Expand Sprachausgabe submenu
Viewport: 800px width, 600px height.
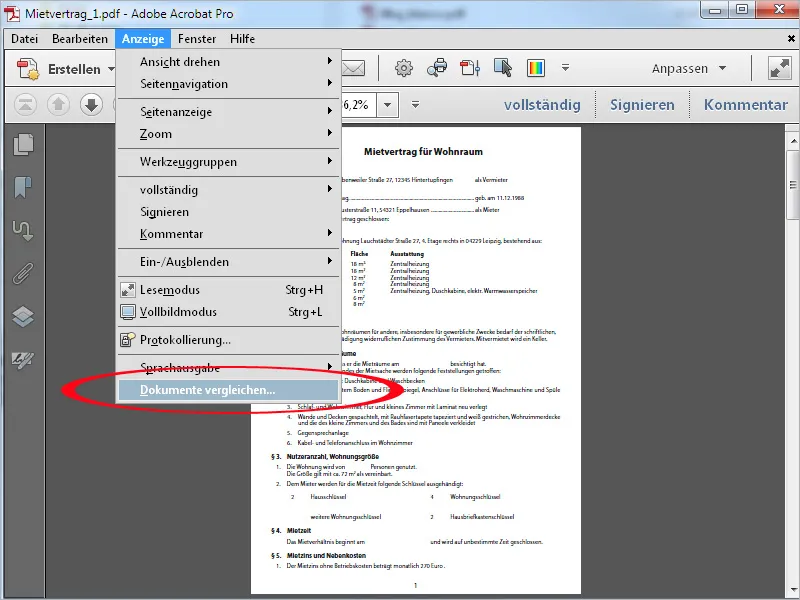pos(229,367)
